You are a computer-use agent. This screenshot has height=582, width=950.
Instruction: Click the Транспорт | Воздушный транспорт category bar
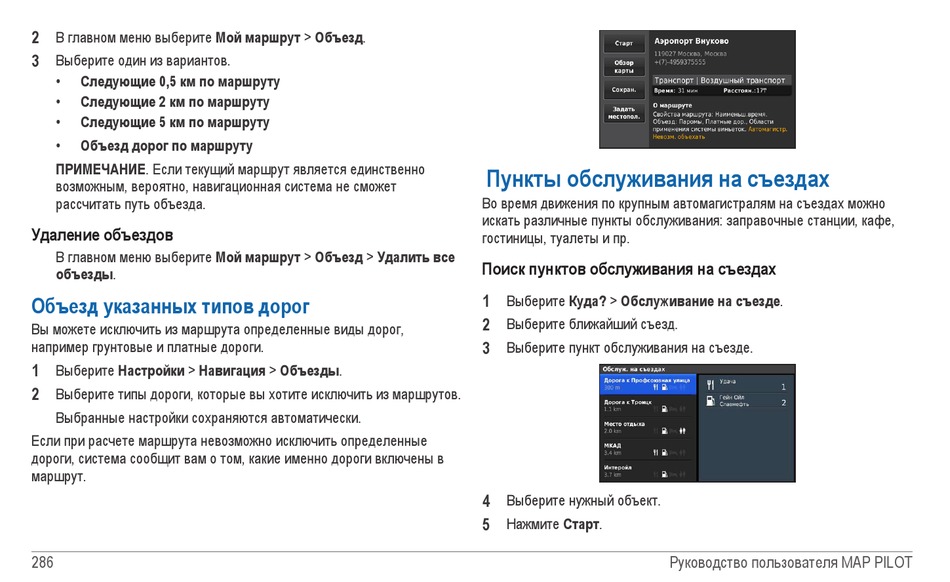coord(721,80)
